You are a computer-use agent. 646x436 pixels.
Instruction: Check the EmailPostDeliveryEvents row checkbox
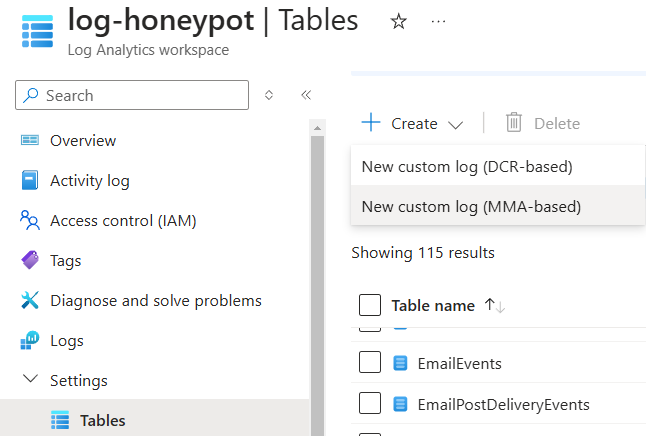[x=370, y=403]
